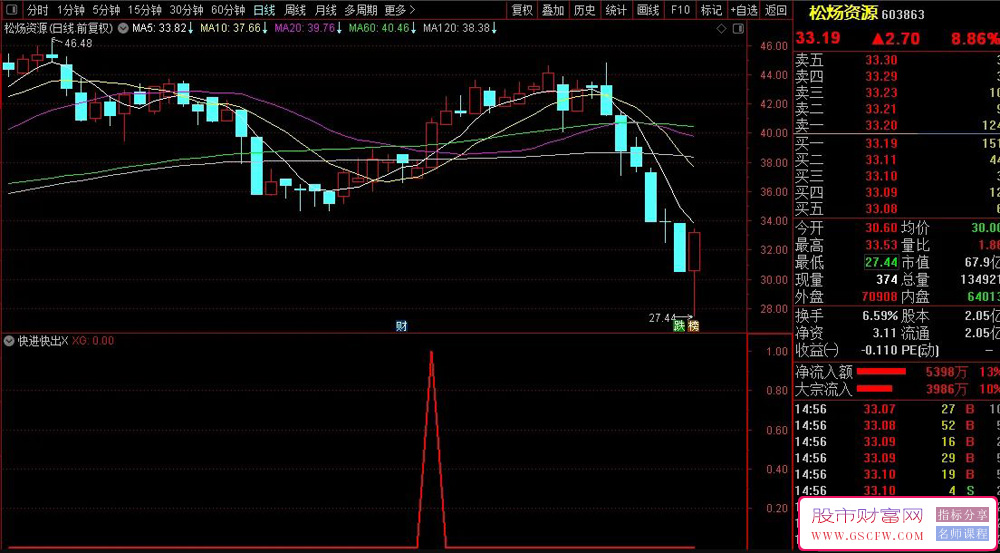Switch to 15分钟 period
The height and width of the screenshot is (553, 1000).
tap(144, 10)
